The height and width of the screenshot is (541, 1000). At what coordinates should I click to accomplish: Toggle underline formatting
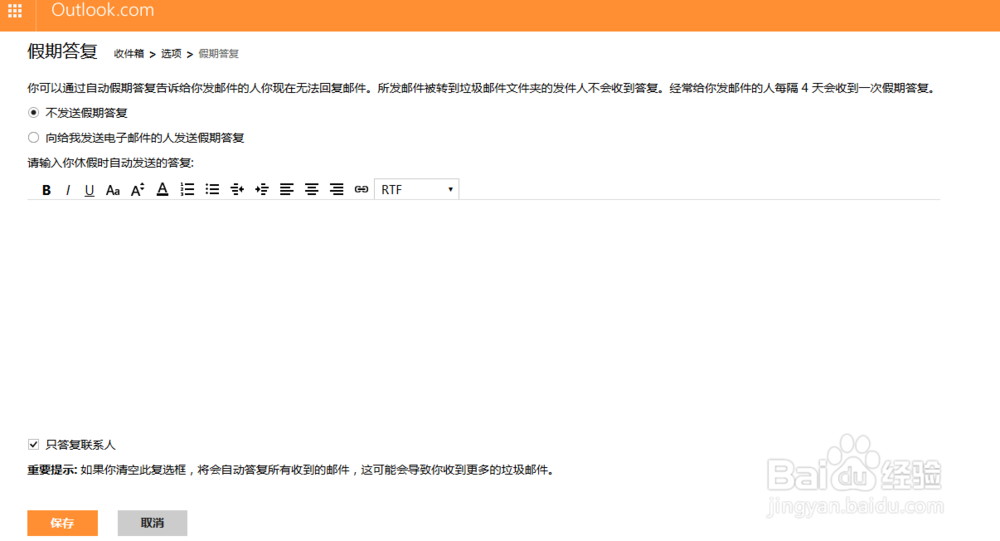pyautogui.click(x=89, y=190)
